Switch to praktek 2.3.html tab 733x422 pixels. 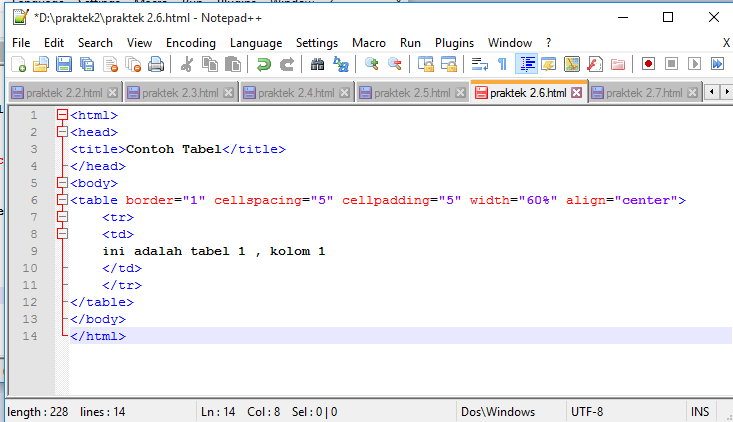coord(180,93)
